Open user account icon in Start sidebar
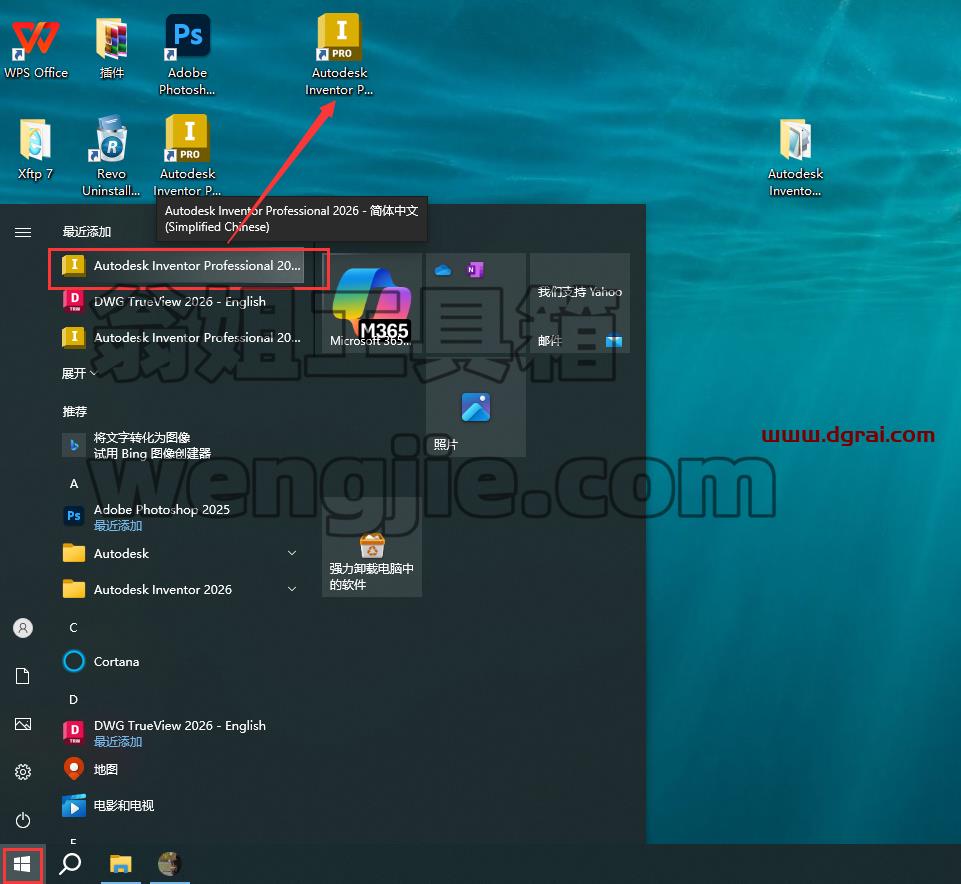Screen dimensions: 961x884 [23, 628]
